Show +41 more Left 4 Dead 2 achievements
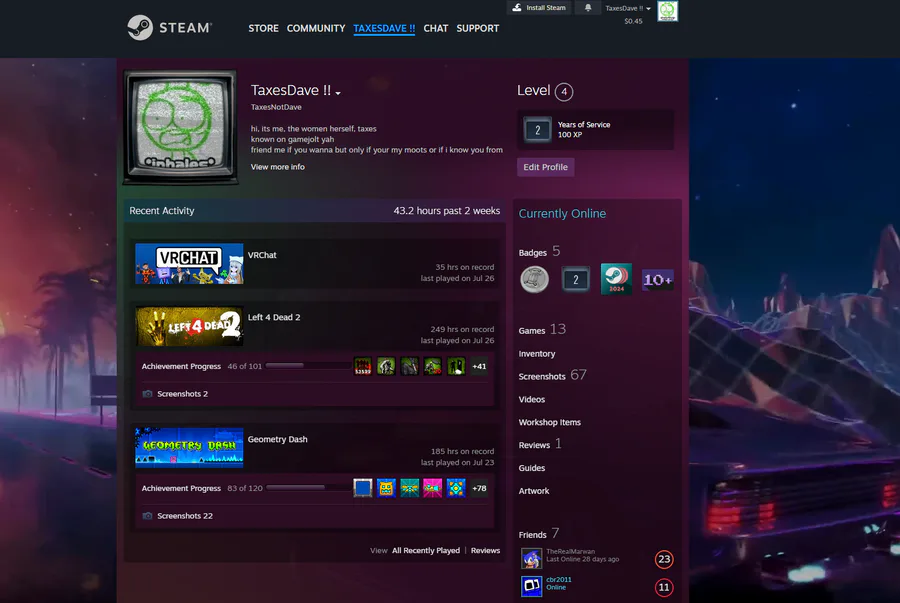Screen dimensions: 900x603 (479, 366)
